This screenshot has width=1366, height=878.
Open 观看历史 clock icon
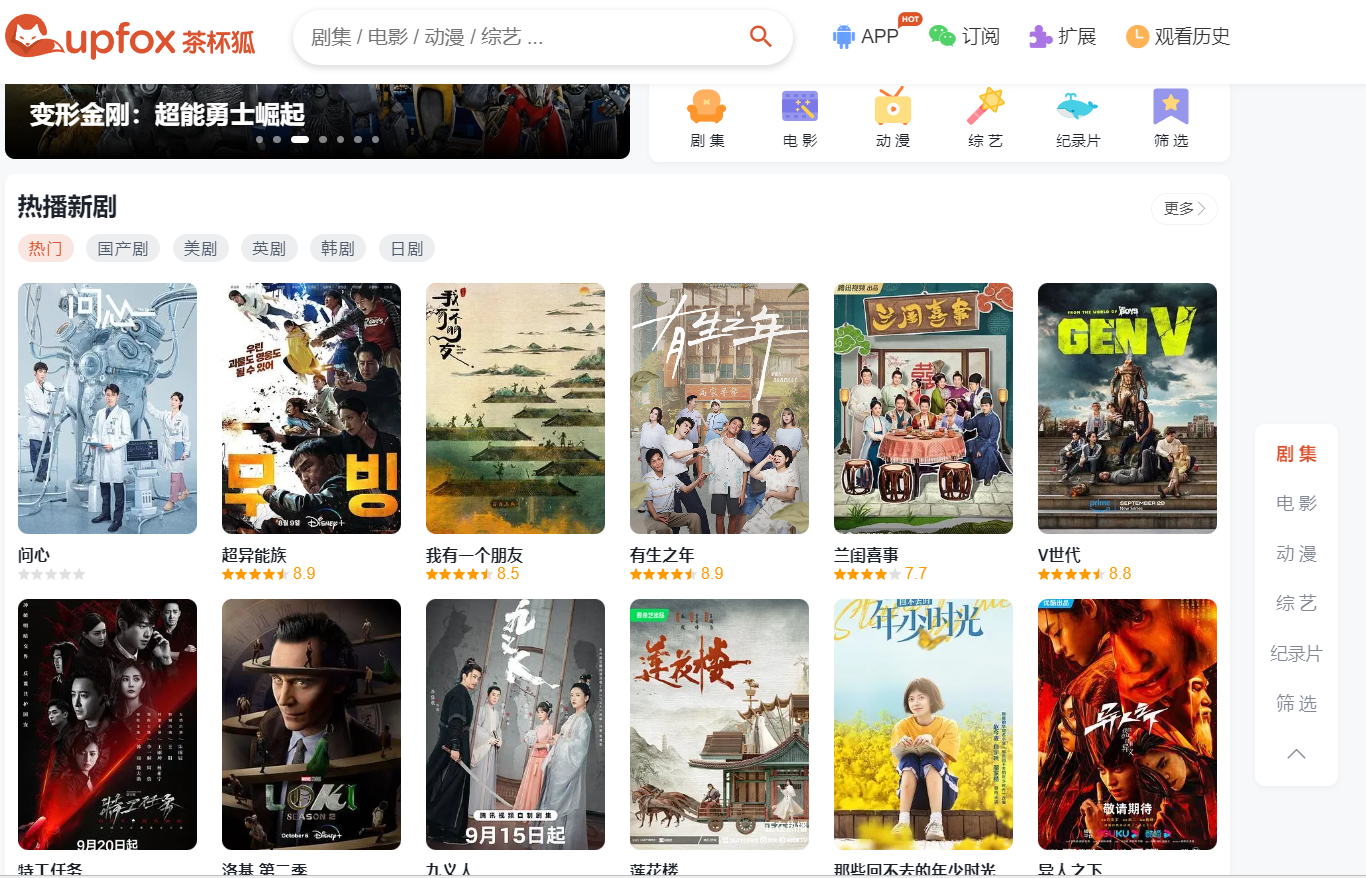pos(1137,37)
